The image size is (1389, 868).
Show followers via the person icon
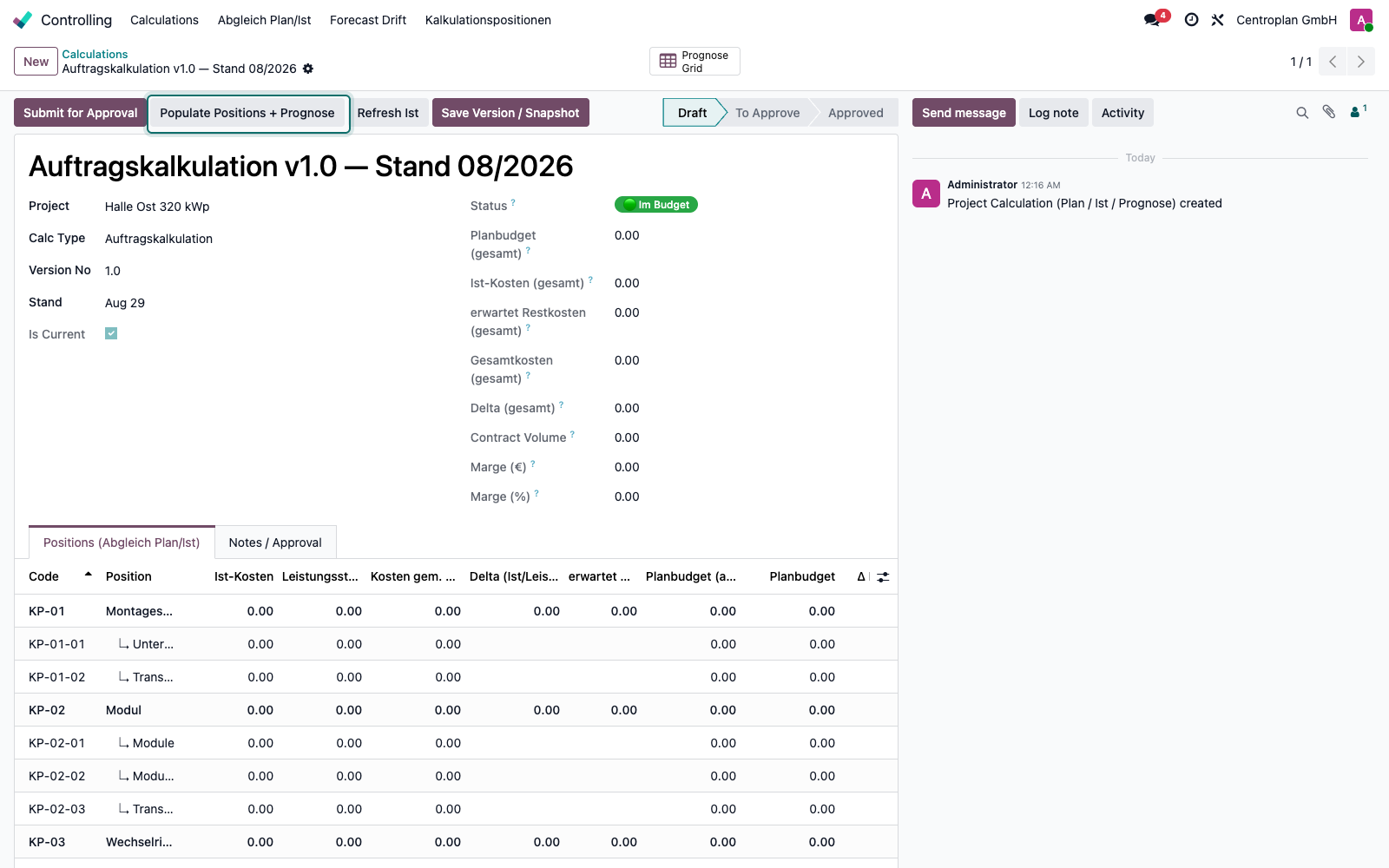pos(1358,111)
